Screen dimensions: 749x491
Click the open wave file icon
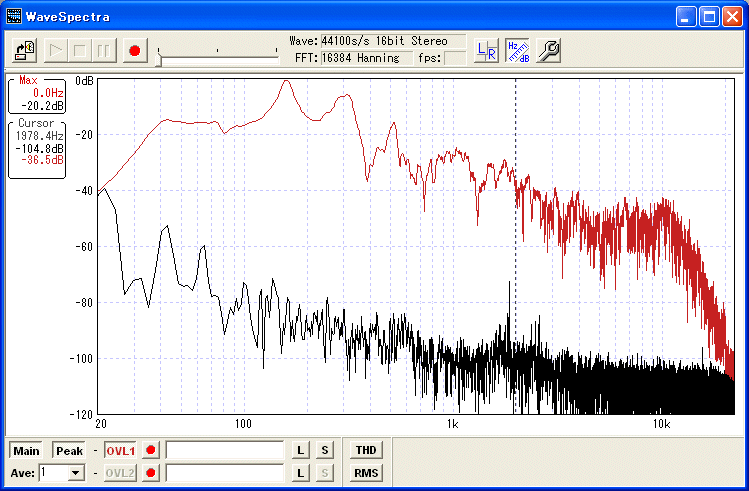[x=26, y=50]
